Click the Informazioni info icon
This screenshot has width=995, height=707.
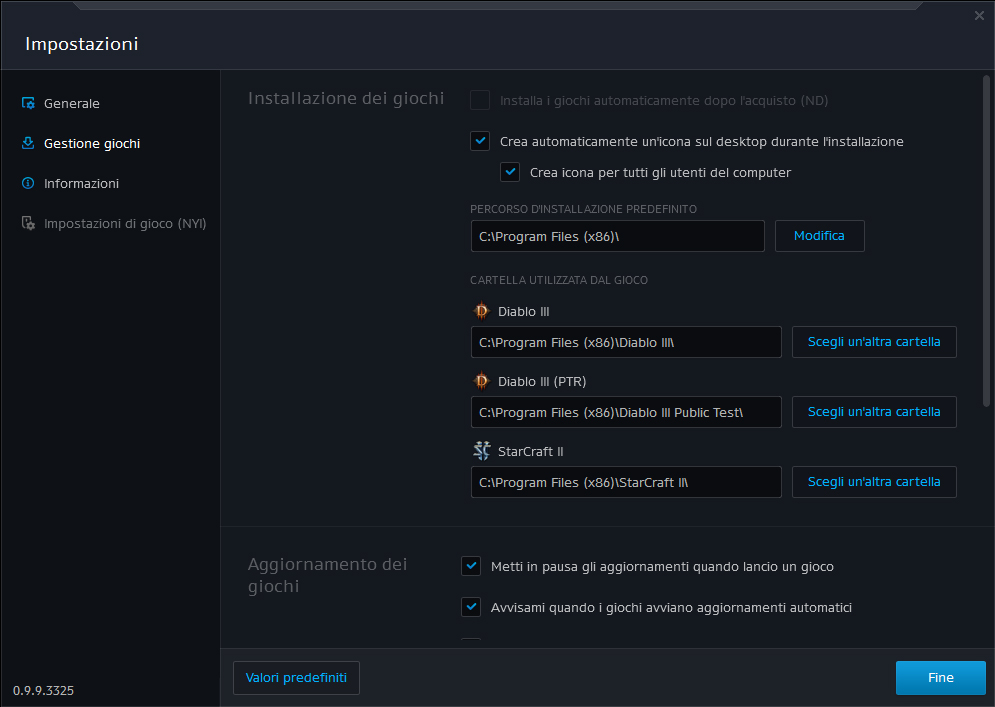(28, 183)
